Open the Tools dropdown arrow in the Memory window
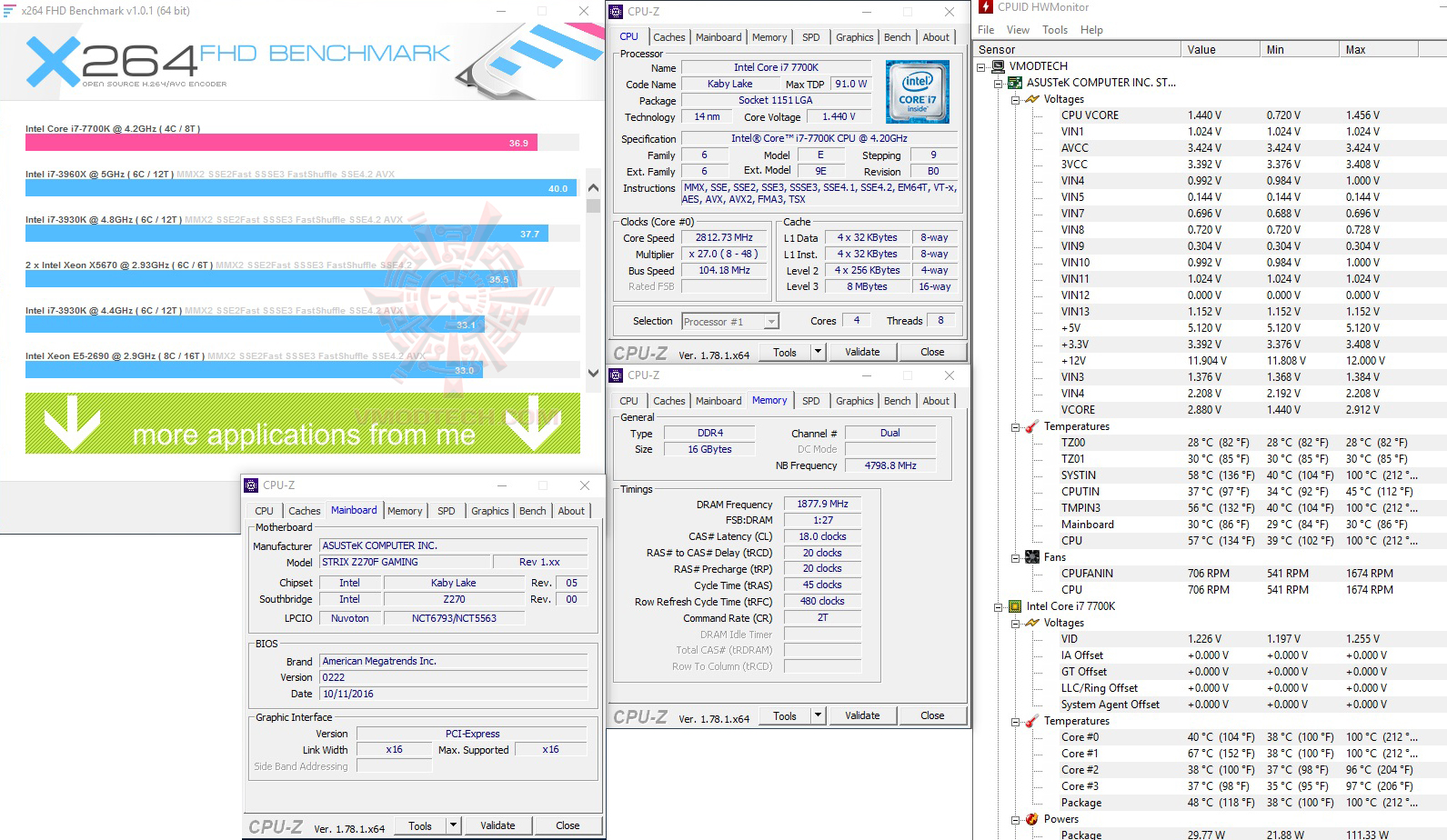 tap(818, 715)
